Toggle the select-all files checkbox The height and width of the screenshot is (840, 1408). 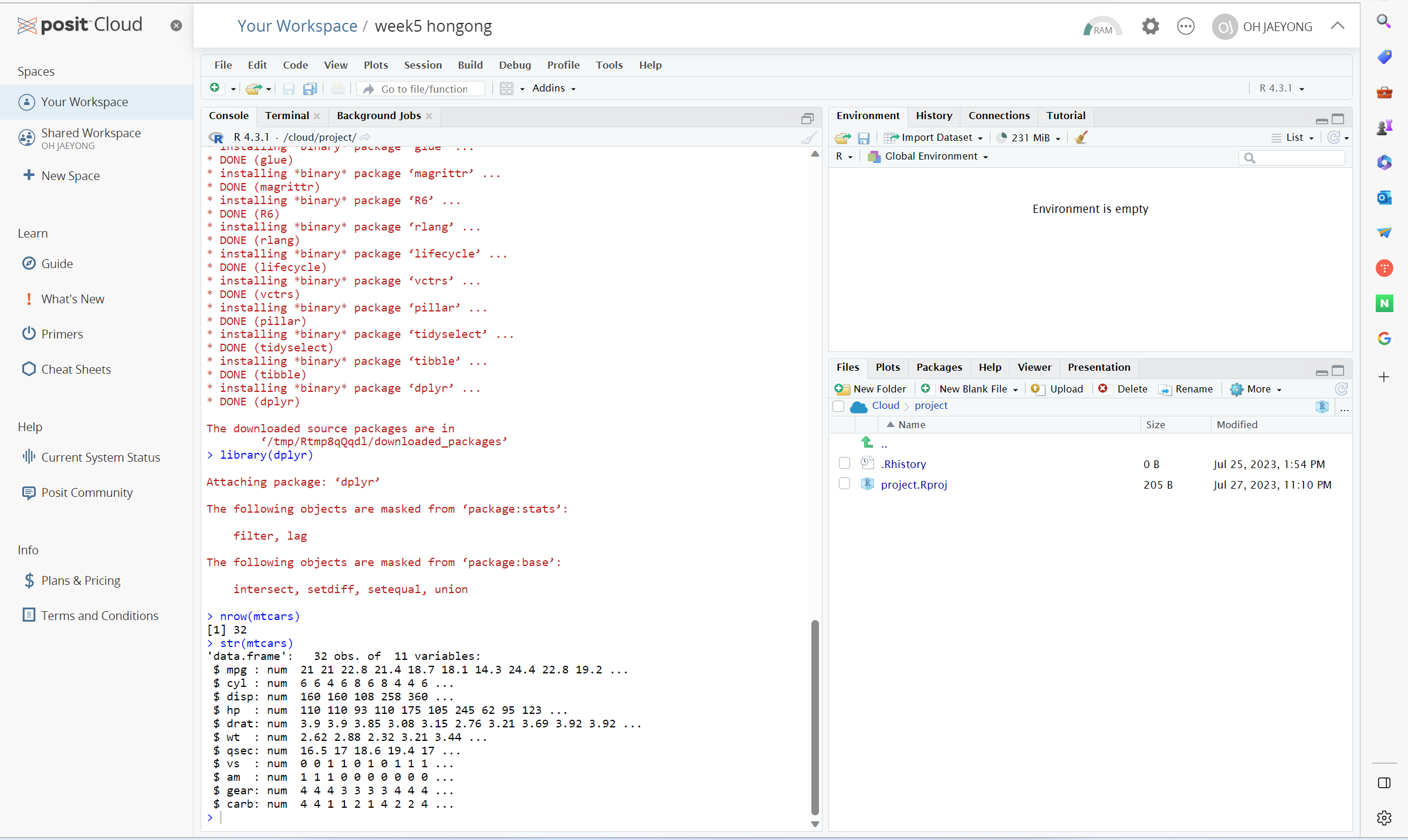coord(838,406)
